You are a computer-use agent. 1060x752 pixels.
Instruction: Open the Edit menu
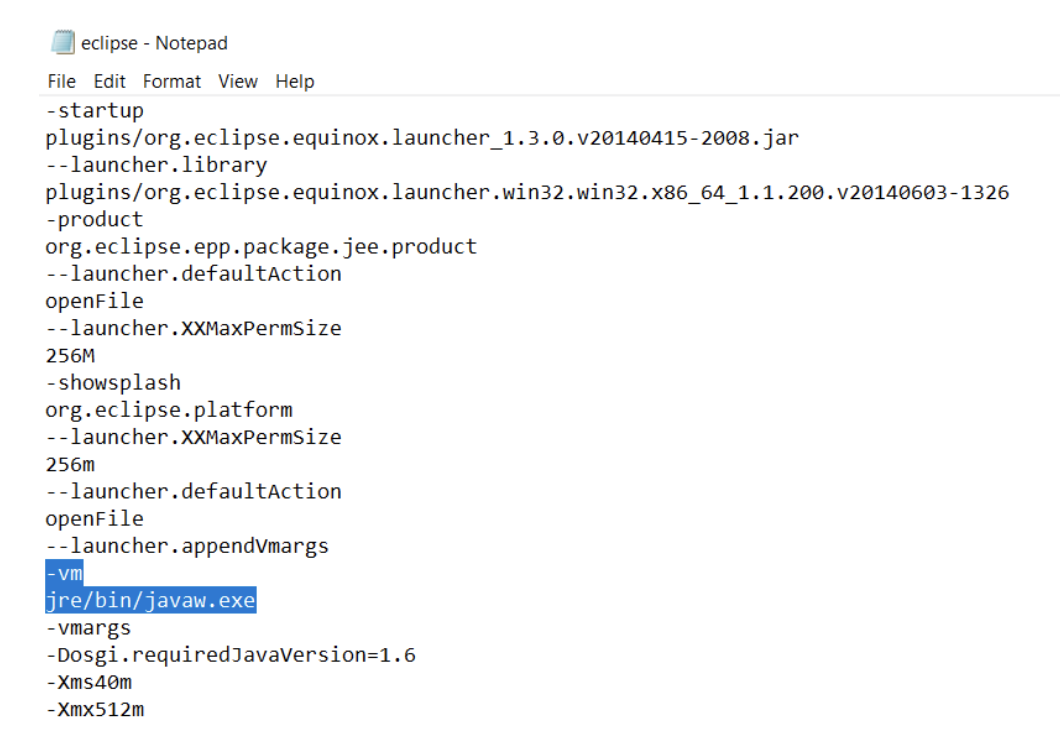point(109,81)
